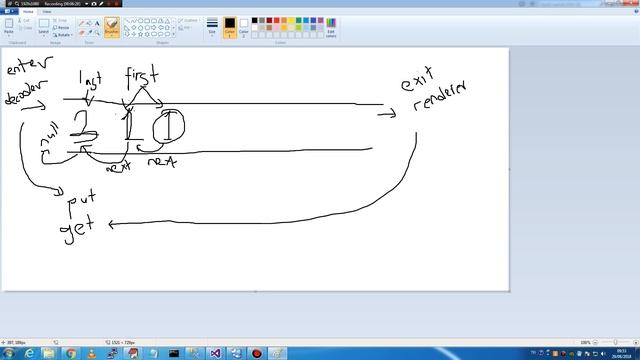Screen dimensions: 640x360
Task: Click the zoom out minus button
Action: pos(596,342)
